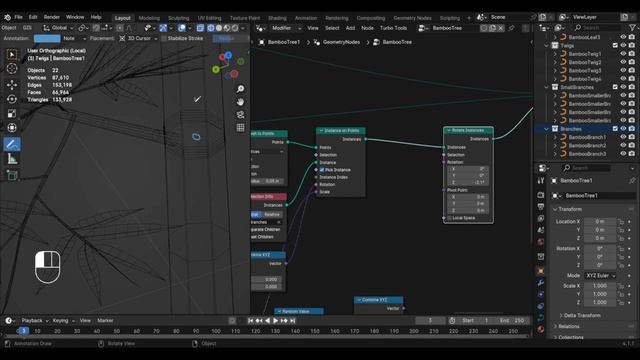Collapse the SmallBranches collection

[x=547, y=87]
